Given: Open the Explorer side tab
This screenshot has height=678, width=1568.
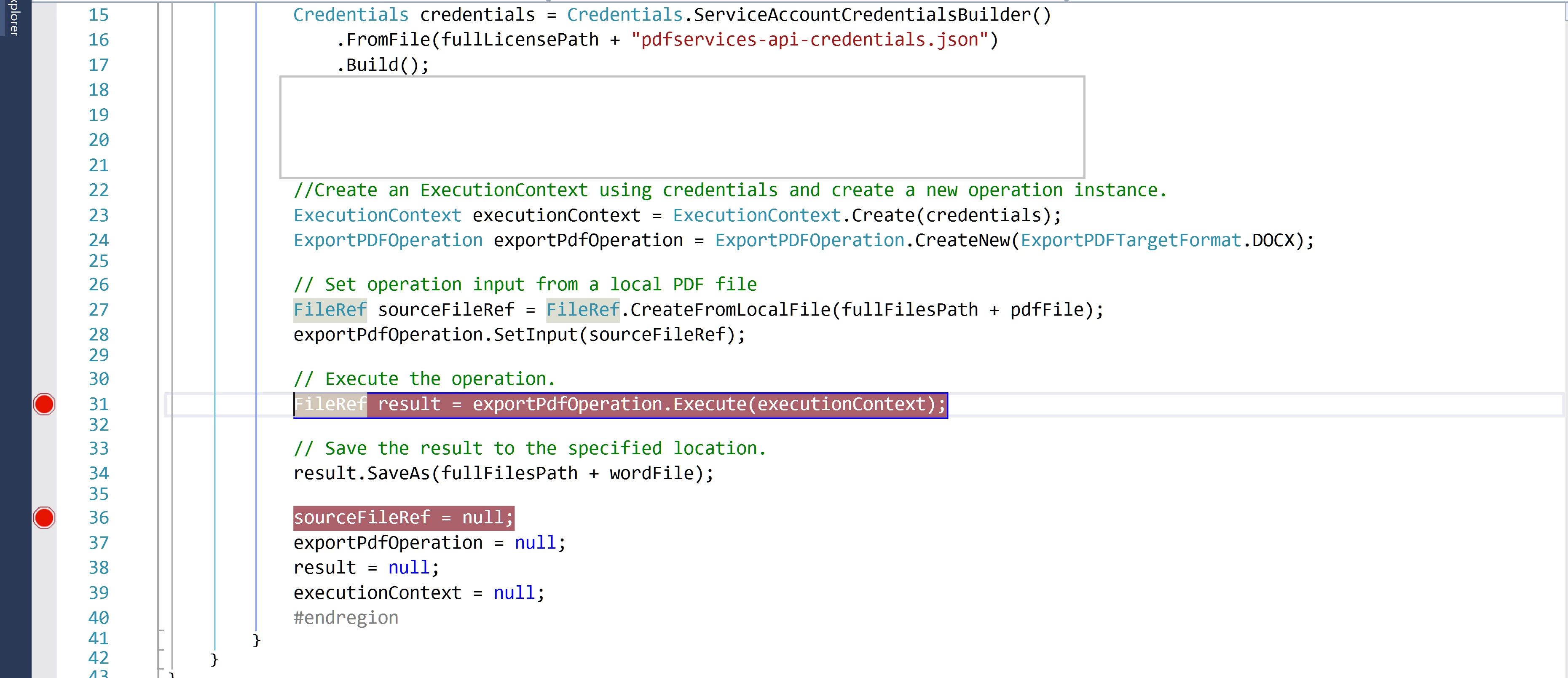Looking at the screenshot, I should coord(15,18).
